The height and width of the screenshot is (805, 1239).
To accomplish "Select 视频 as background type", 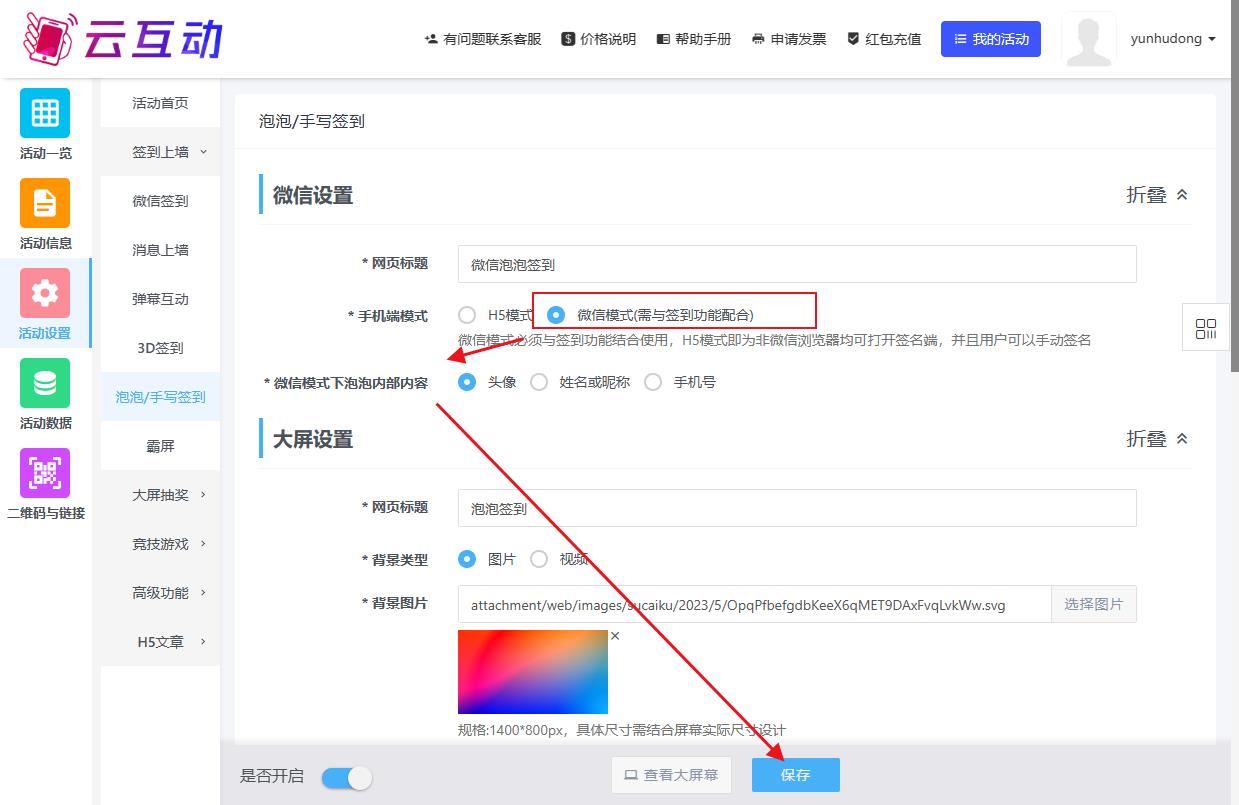I will 539,559.
